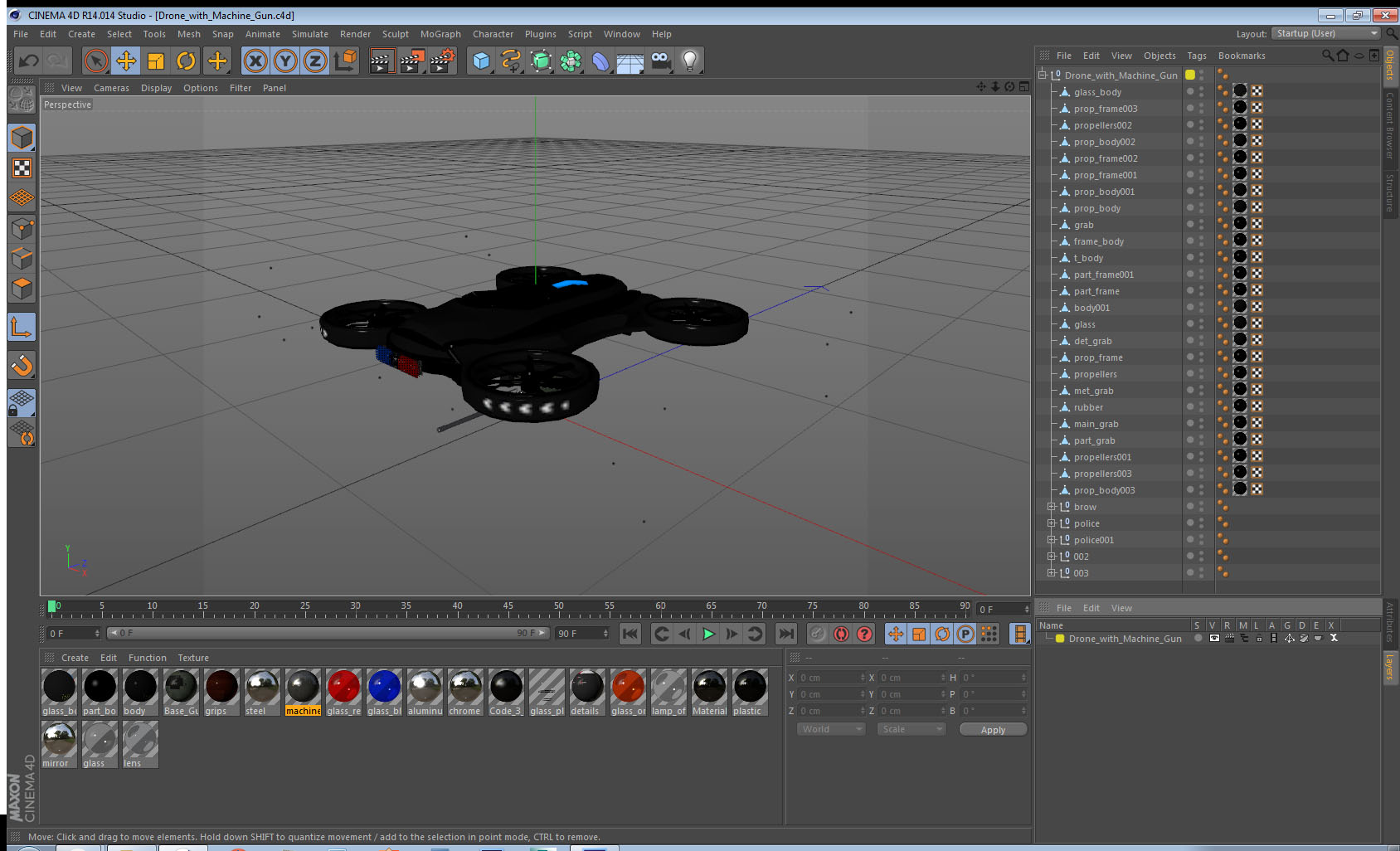Open viewport Cameras menu
Image resolution: width=1400 pixels, height=851 pixels.
click(x=111, y=88)
